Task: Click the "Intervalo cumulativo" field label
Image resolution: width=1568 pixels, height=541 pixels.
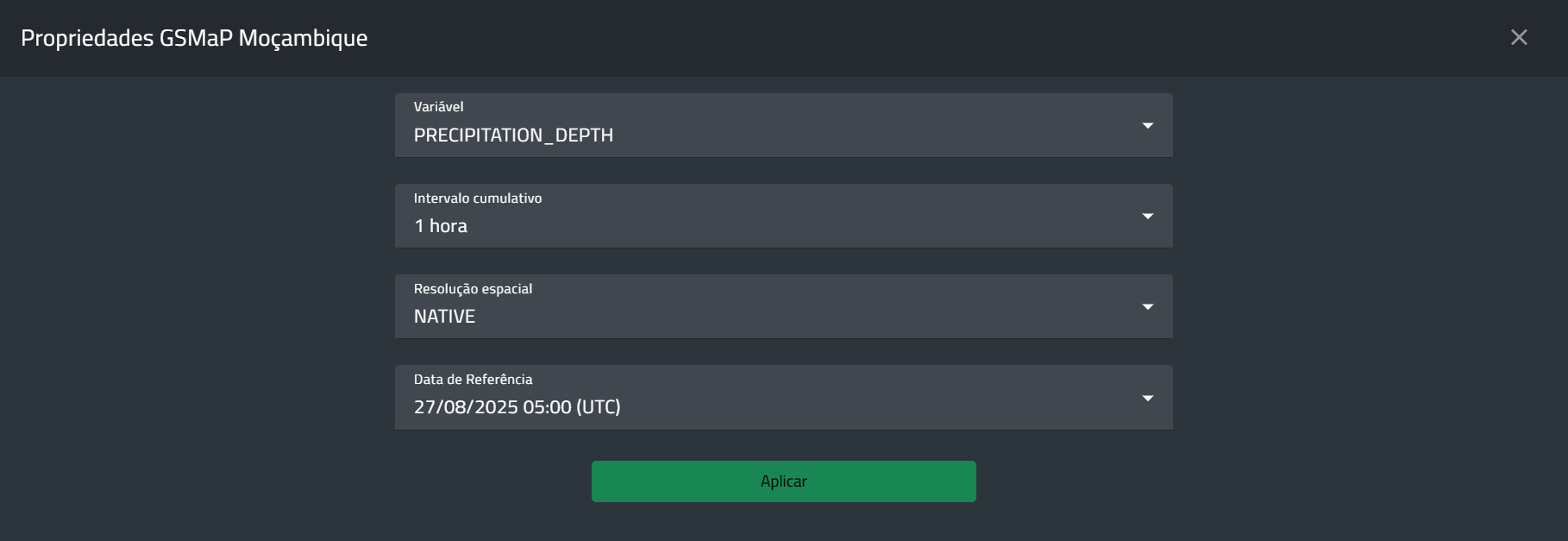Action: [x=478, y=198]
